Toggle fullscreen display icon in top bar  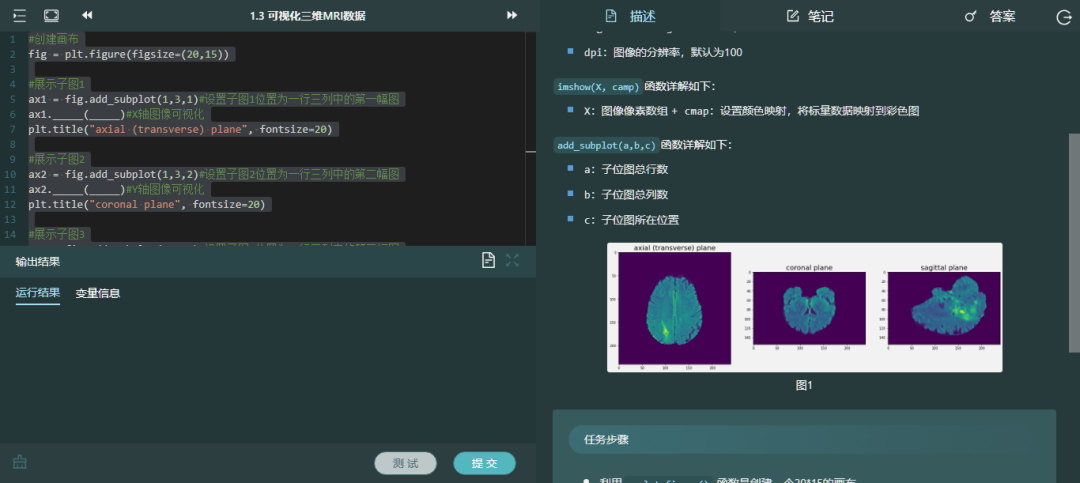[52, 15]
